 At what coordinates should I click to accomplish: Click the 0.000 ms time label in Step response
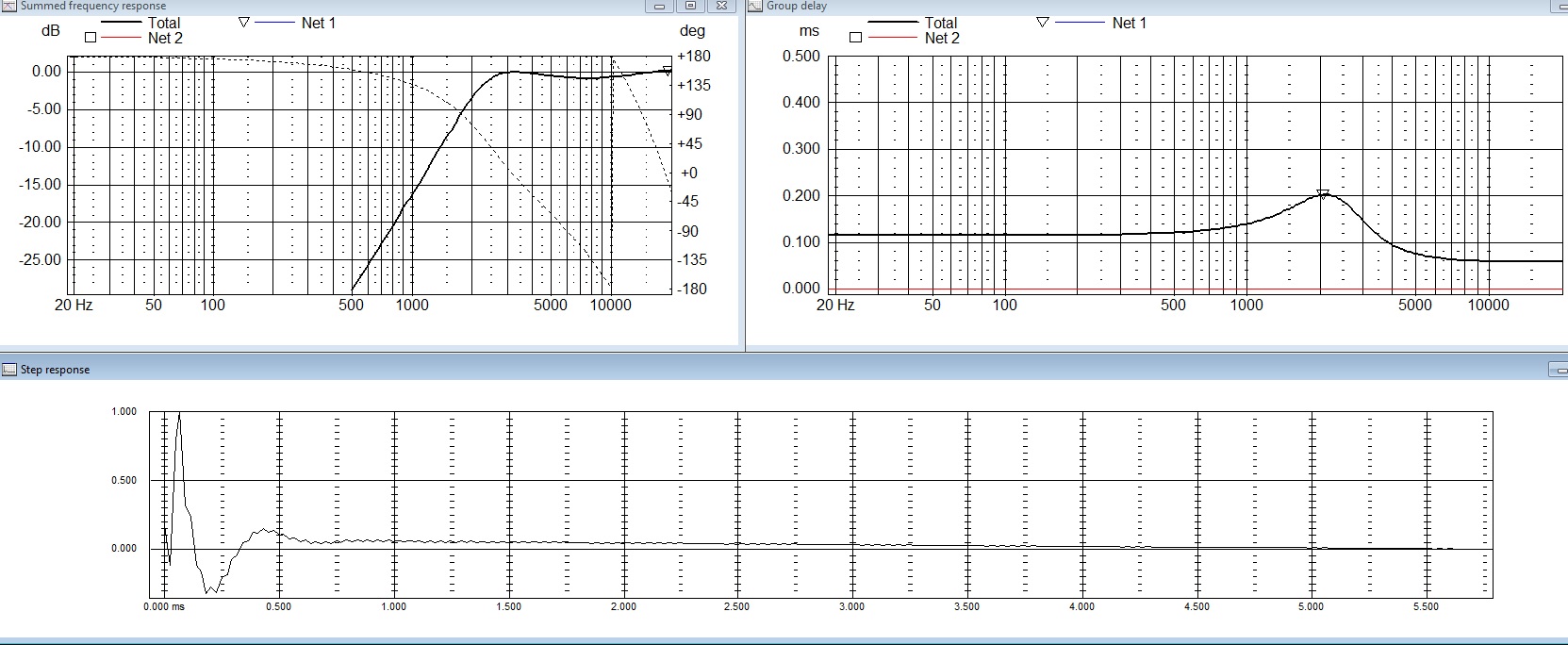(x=164, y=606)
